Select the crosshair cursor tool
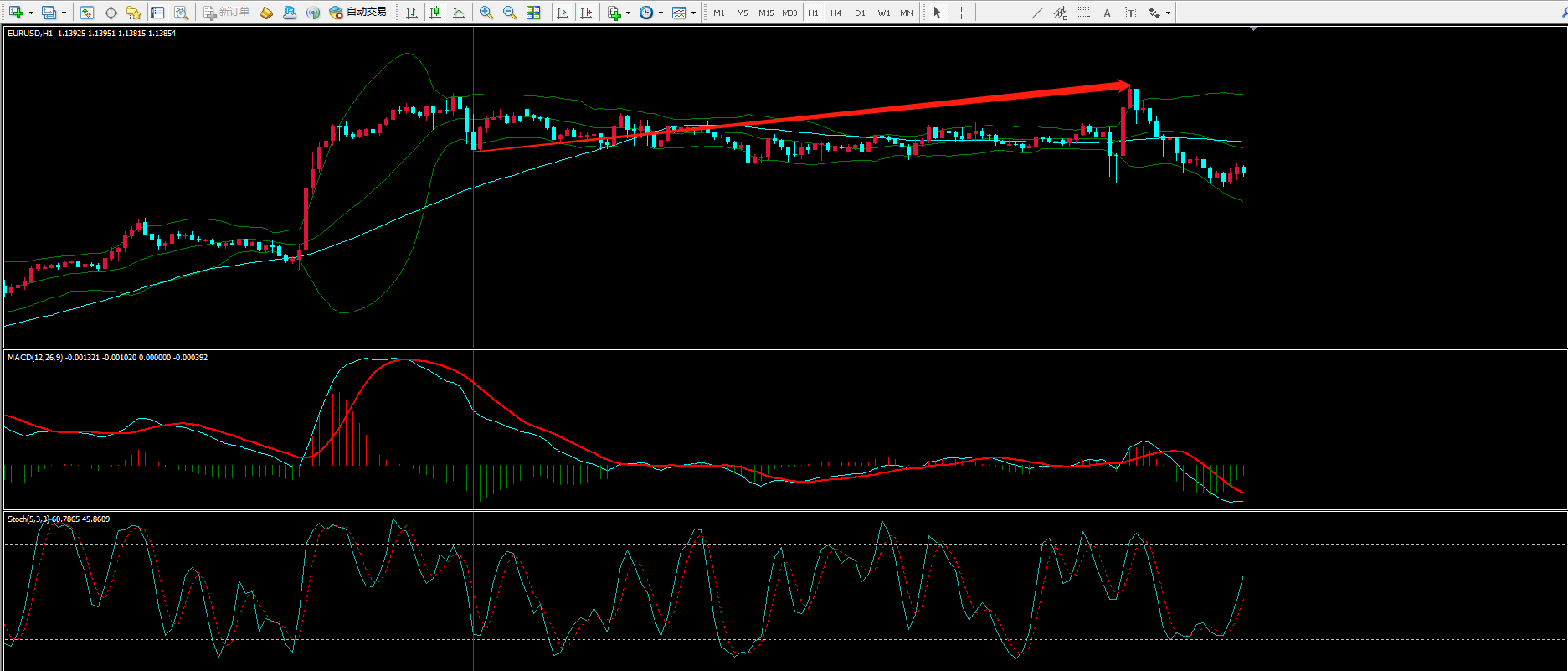The width and height of the screenshot is (1568, 671). 961,13
